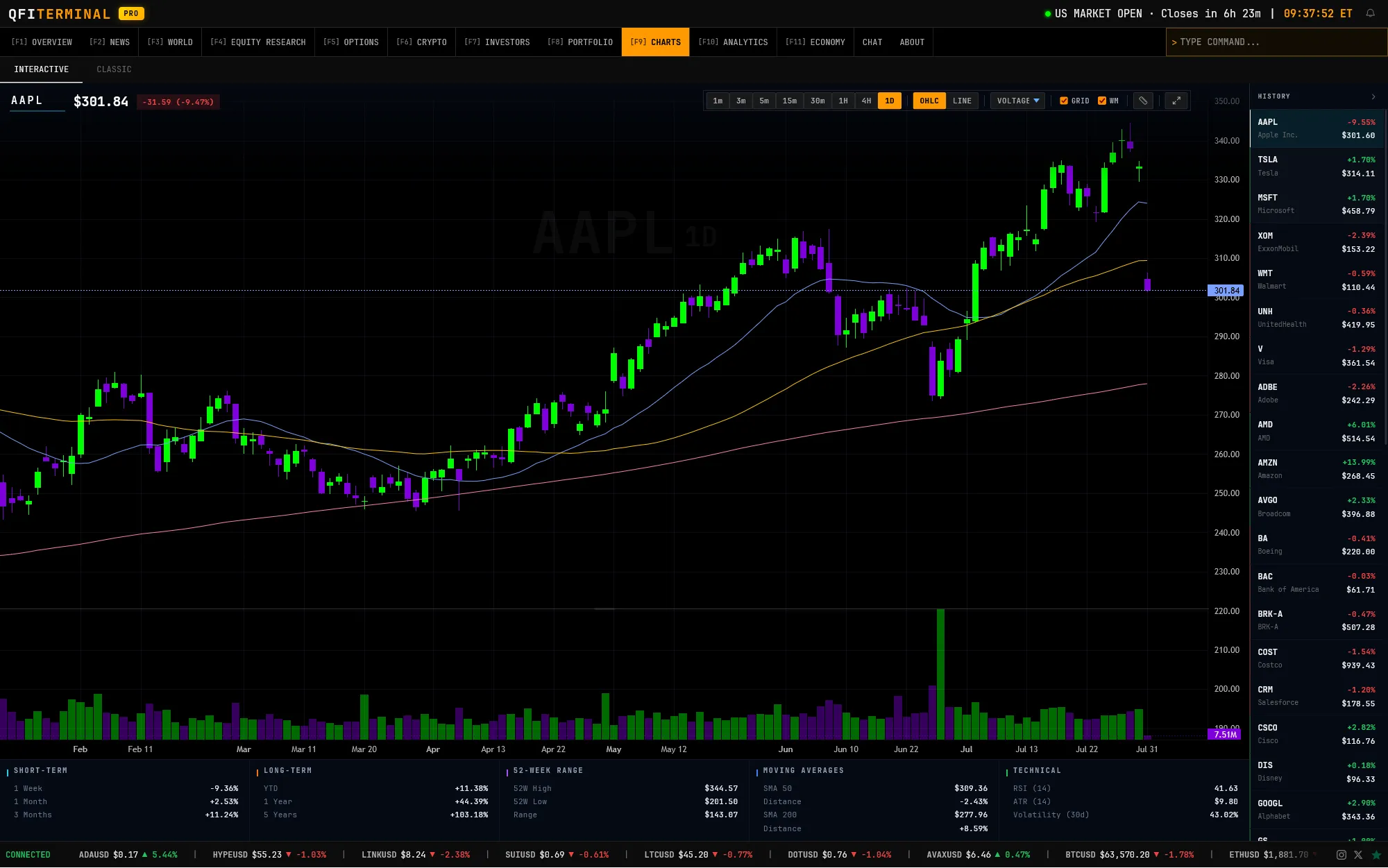Select the LINE chart type
This screenshot has height=868, width=1388.
coord(962,101)
